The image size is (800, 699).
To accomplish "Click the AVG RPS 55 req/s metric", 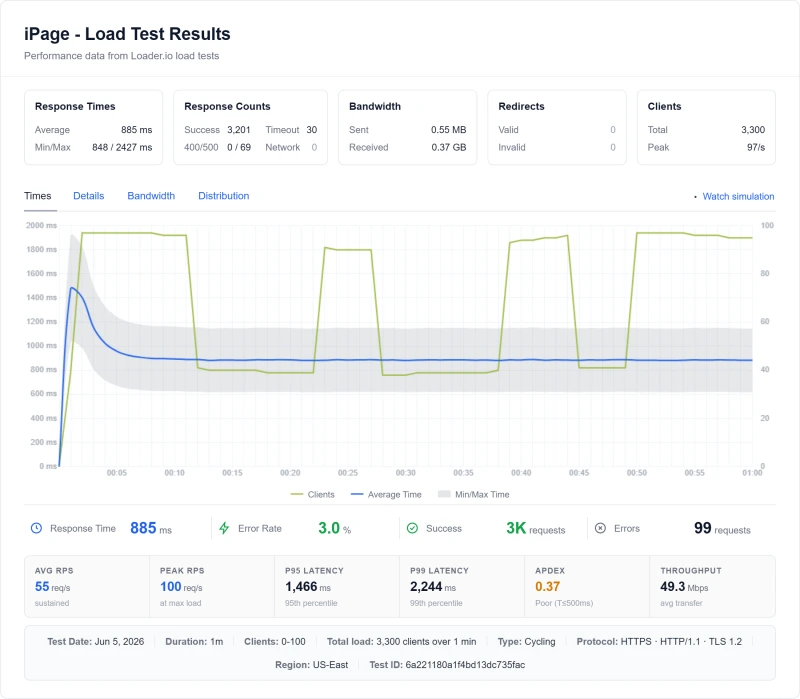I will pyautogui.click(x=53, y=587).
